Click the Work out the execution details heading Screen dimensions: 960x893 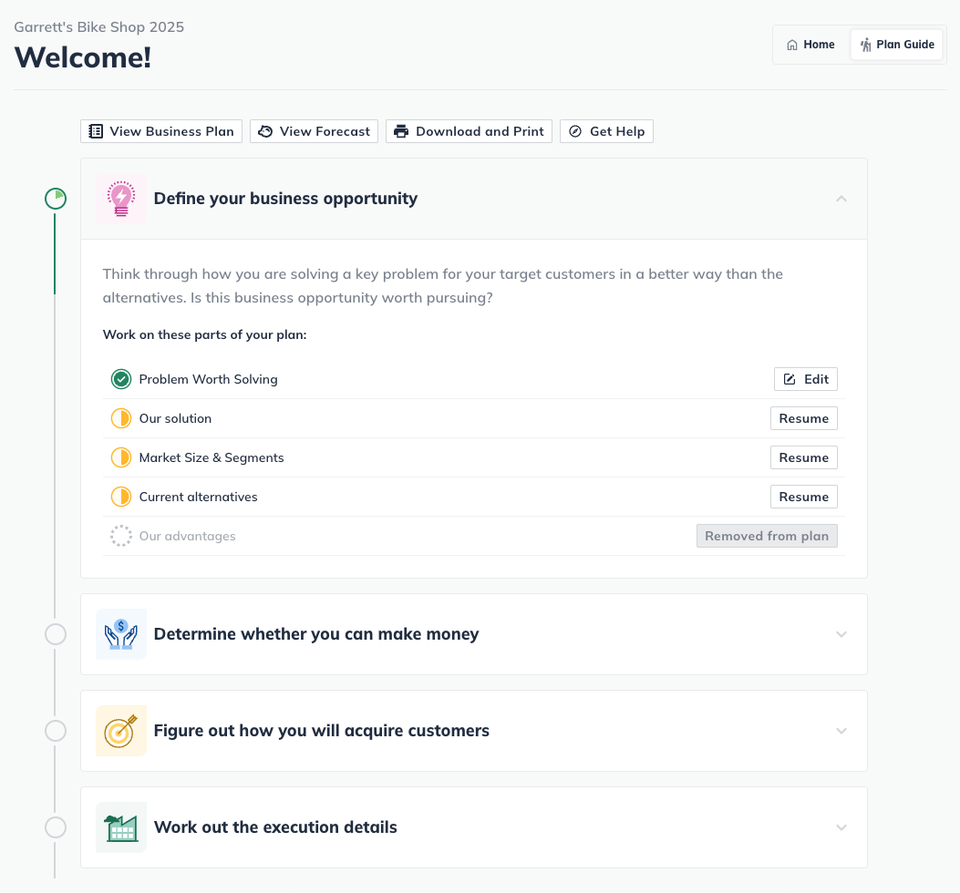tap(276, 828)
